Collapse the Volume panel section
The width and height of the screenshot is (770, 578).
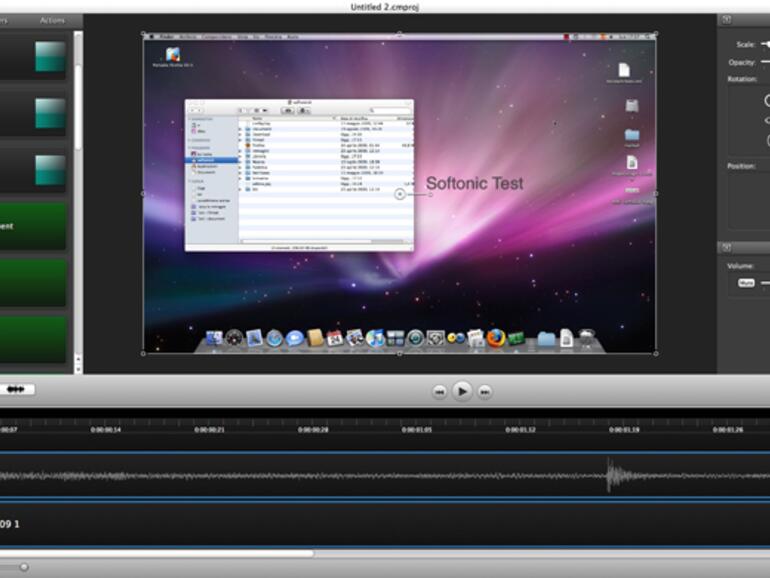pyautogui.click(x=727, y=247)
